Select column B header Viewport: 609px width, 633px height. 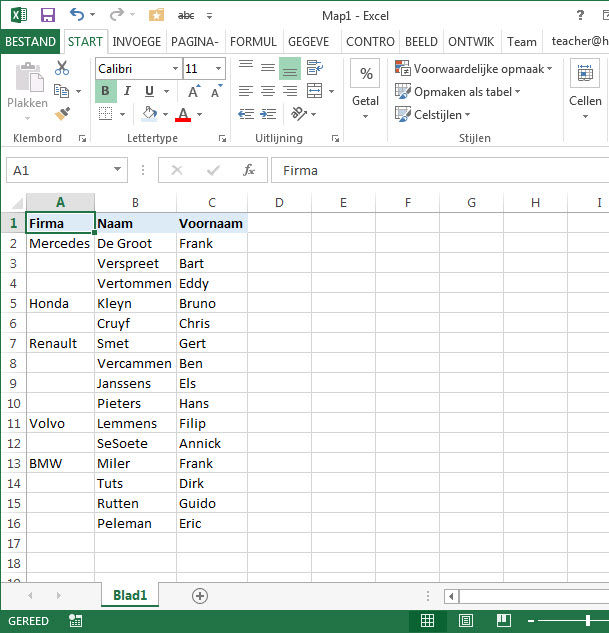pos(135,202)
